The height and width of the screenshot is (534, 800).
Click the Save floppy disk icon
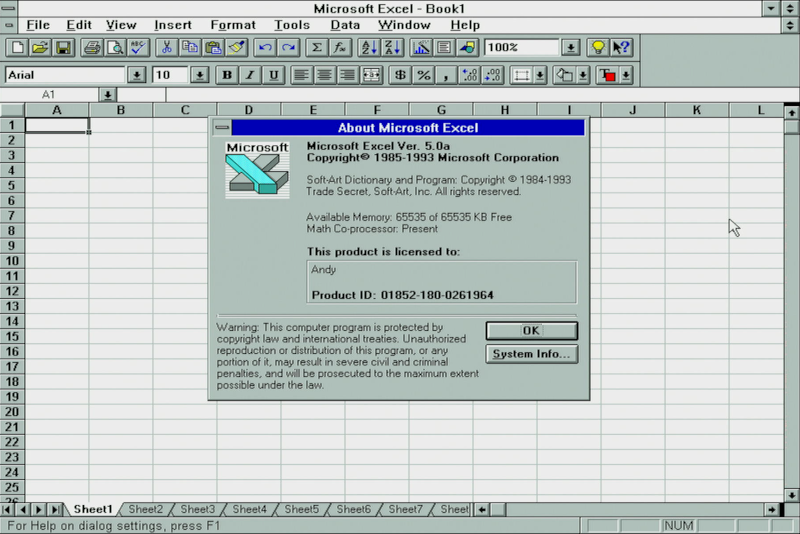(x=62, y=47)
